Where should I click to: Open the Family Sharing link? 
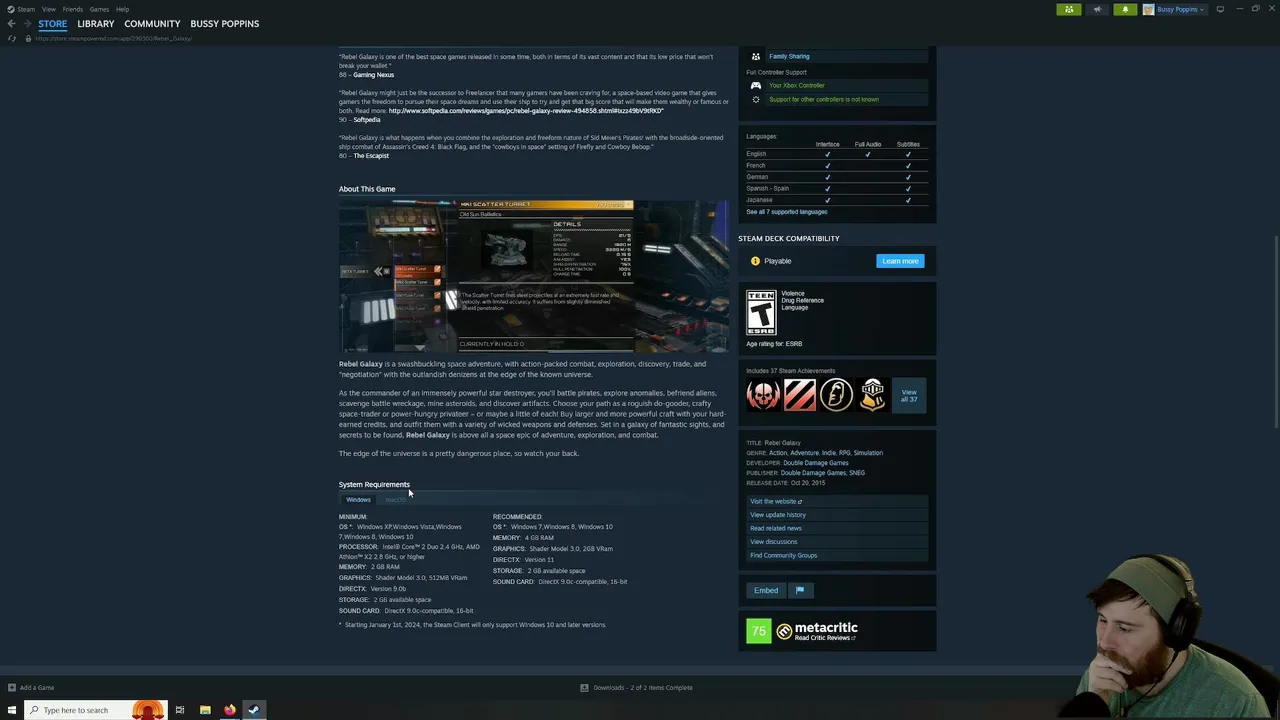click(790, 56)
